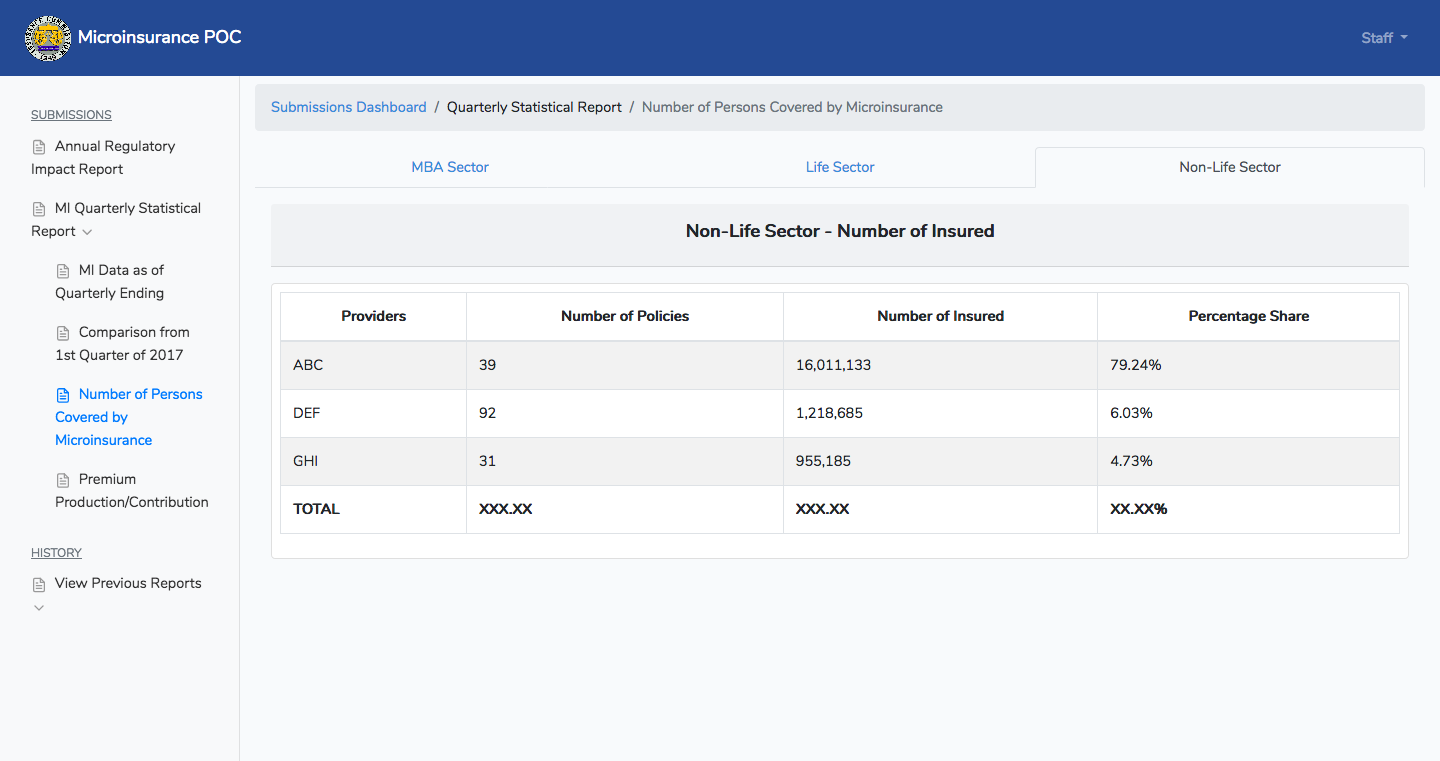Image resolution: width=1440 pixels, height=761 pixels.
Task: Switch to the MBA Sector tab
Action: (450, 167)
